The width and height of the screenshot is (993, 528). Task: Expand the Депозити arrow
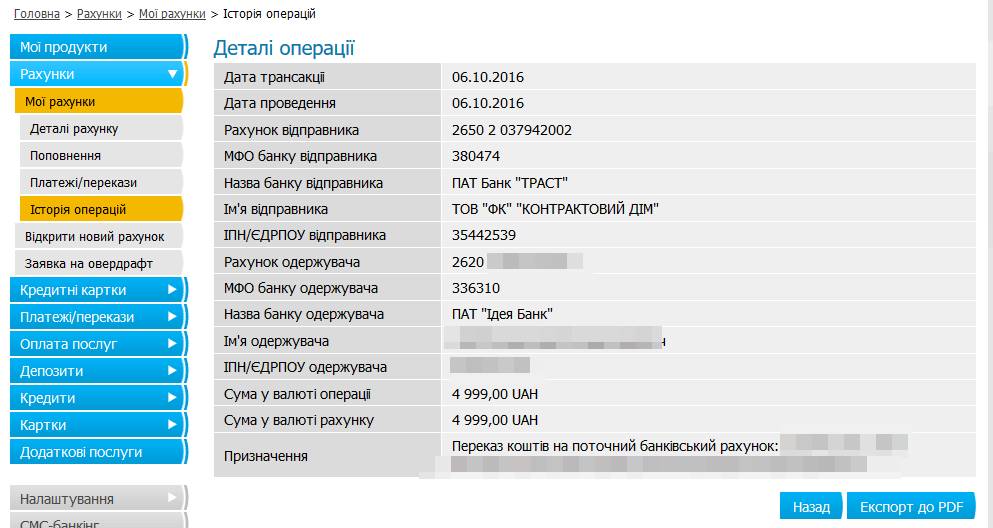point(172,371)
